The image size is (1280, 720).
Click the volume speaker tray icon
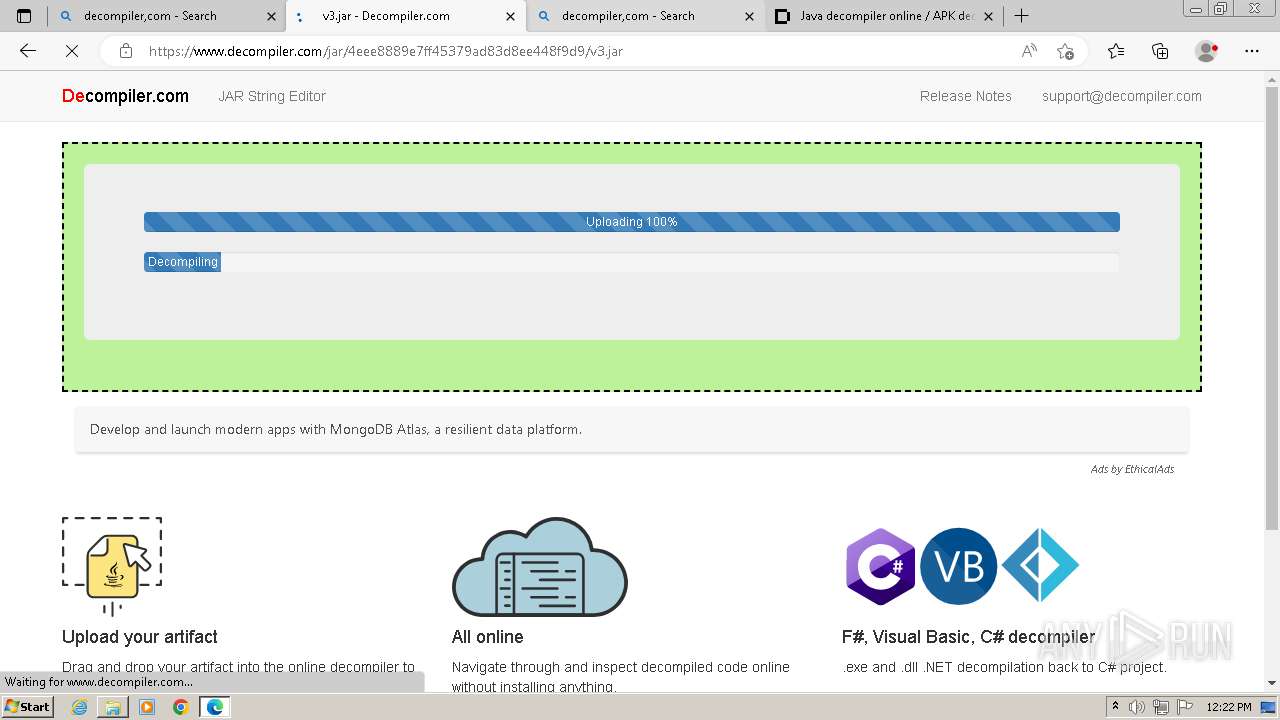tap(1138, 707)
